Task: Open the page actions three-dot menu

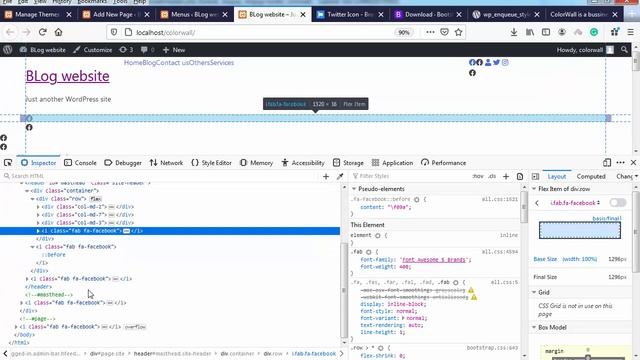Action: 430,32
